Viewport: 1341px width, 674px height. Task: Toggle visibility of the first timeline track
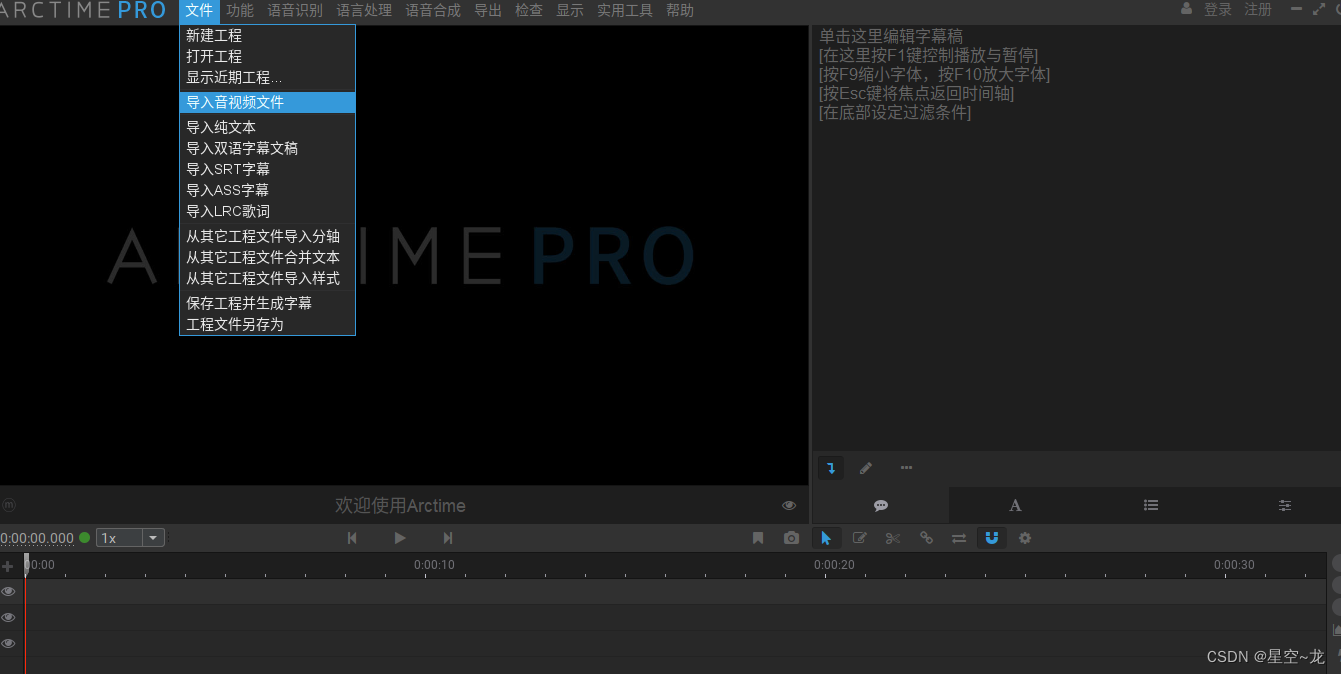pos(9,591)
